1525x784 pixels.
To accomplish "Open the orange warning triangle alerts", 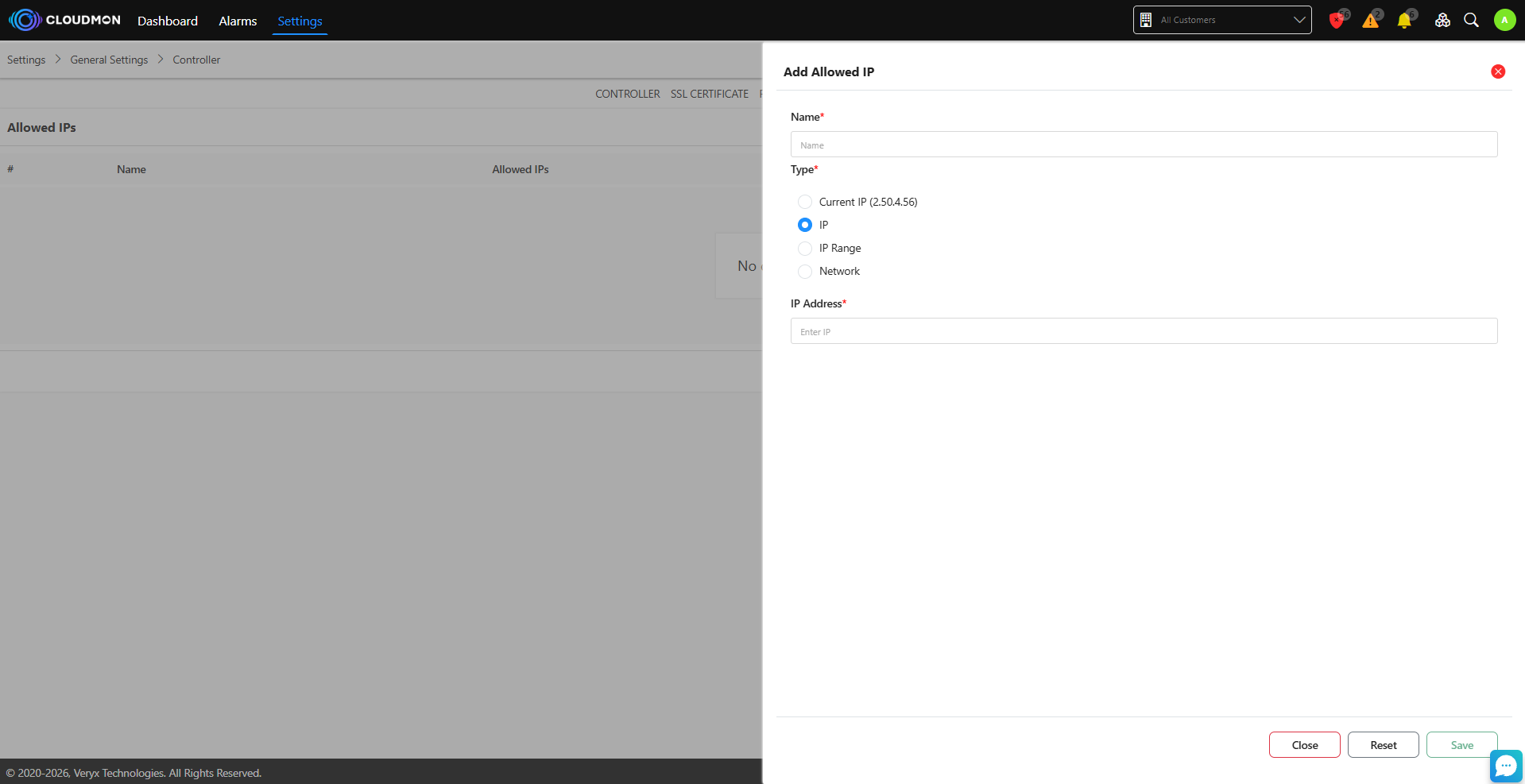I will (x=1370, y=21).
